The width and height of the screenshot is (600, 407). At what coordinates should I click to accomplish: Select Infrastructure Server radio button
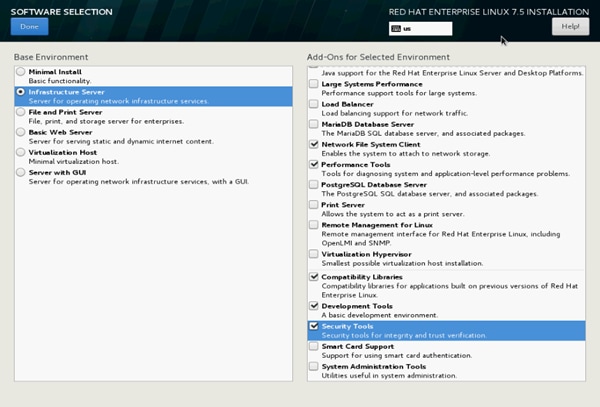point(21,92)
